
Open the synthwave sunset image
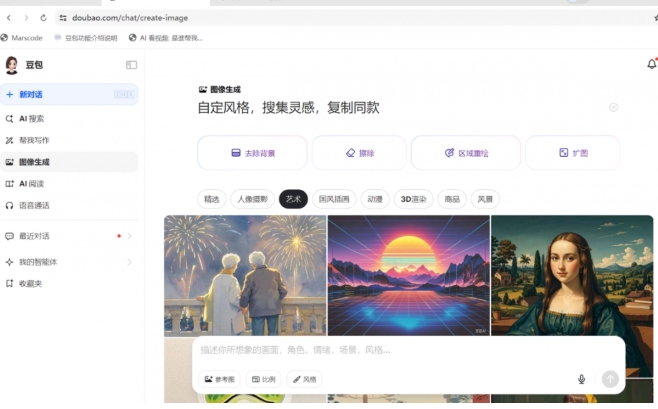pyautogui.click(x=408, y=276)
